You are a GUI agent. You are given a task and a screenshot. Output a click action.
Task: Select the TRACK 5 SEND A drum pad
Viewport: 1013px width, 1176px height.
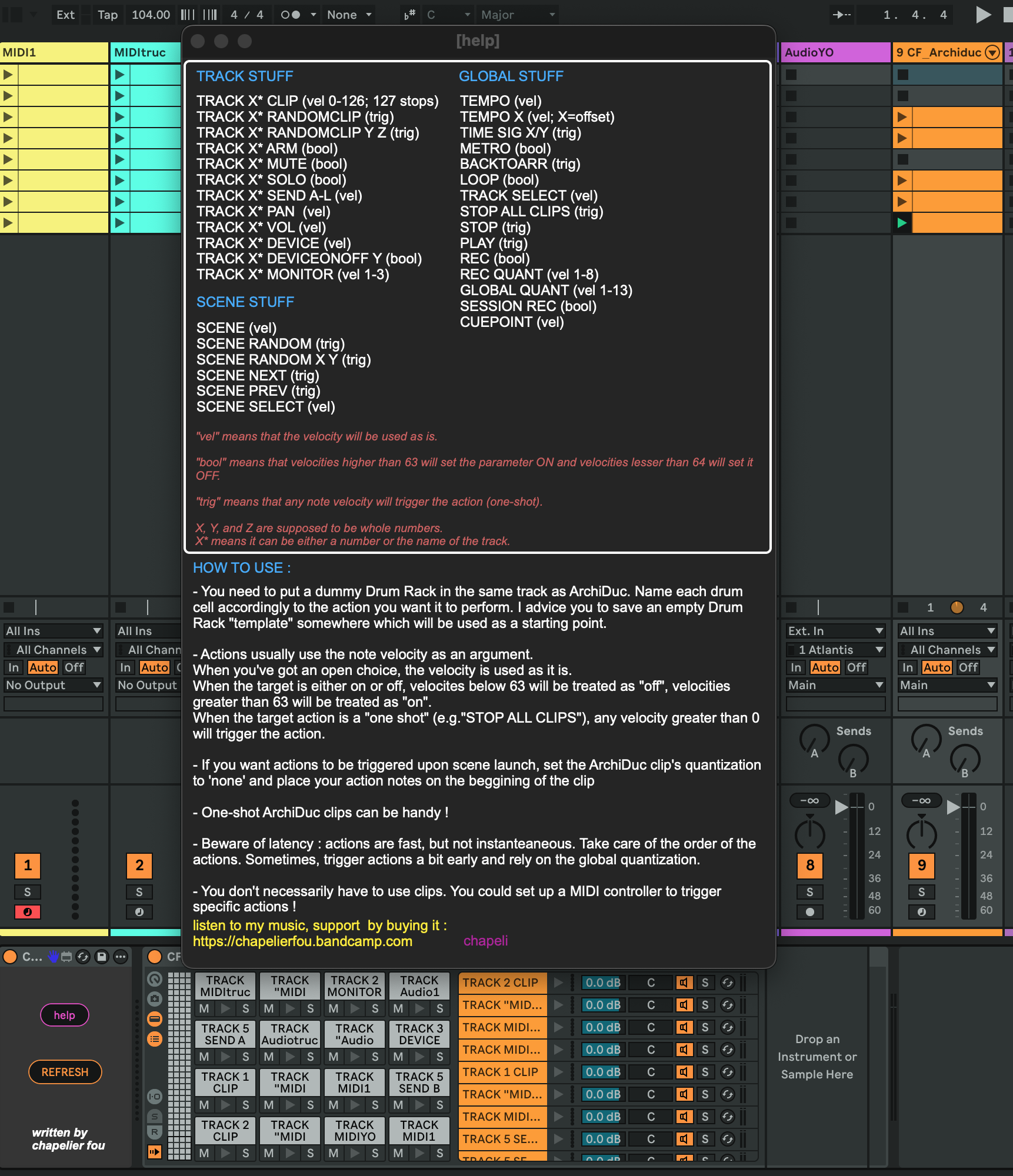[225, 1034]
